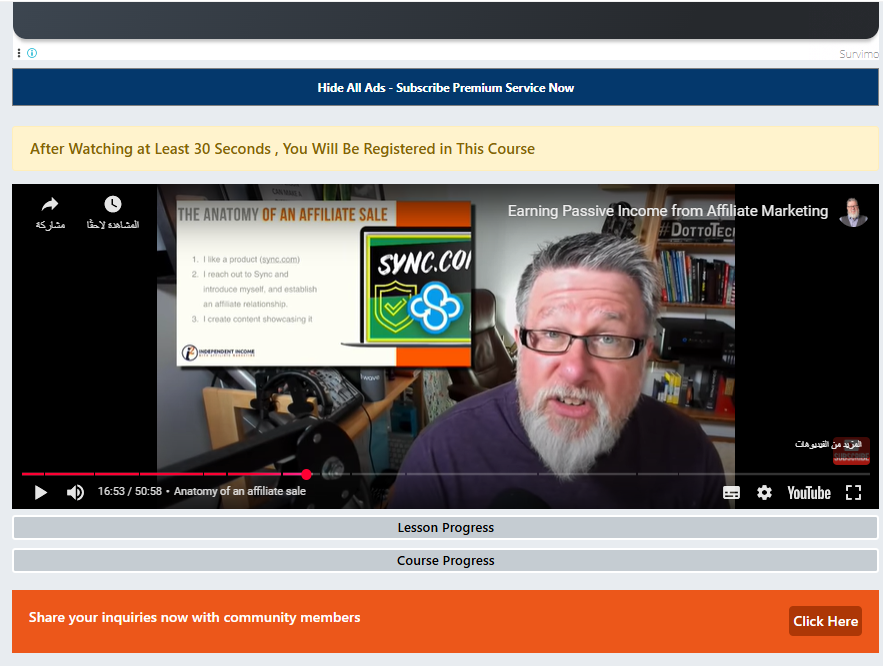This screenshot has width=883, height=666.
Task: Expand the Anatomy of an affiliate sale chapter
Action: [241, 492]
